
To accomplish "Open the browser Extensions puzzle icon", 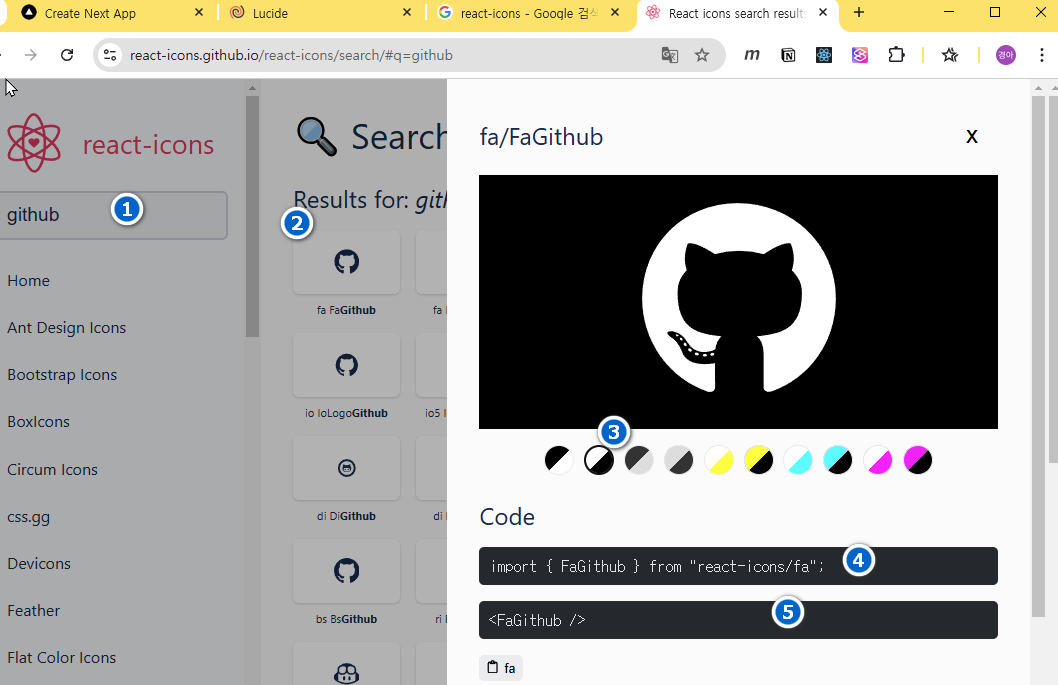I will pos(896,55).
